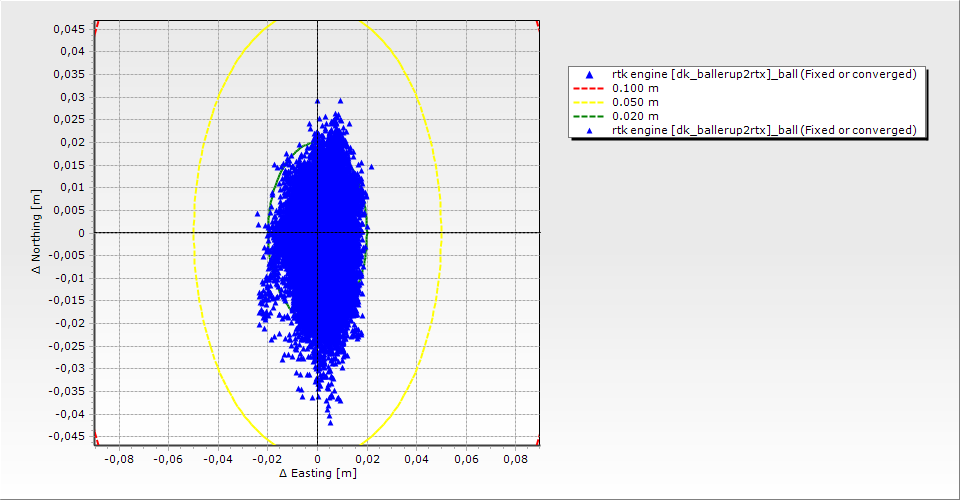The height and width of the screenshot is (500, 960).
Task: Click the red 0.100 m legend line
Action: click(x=589, y=88)
